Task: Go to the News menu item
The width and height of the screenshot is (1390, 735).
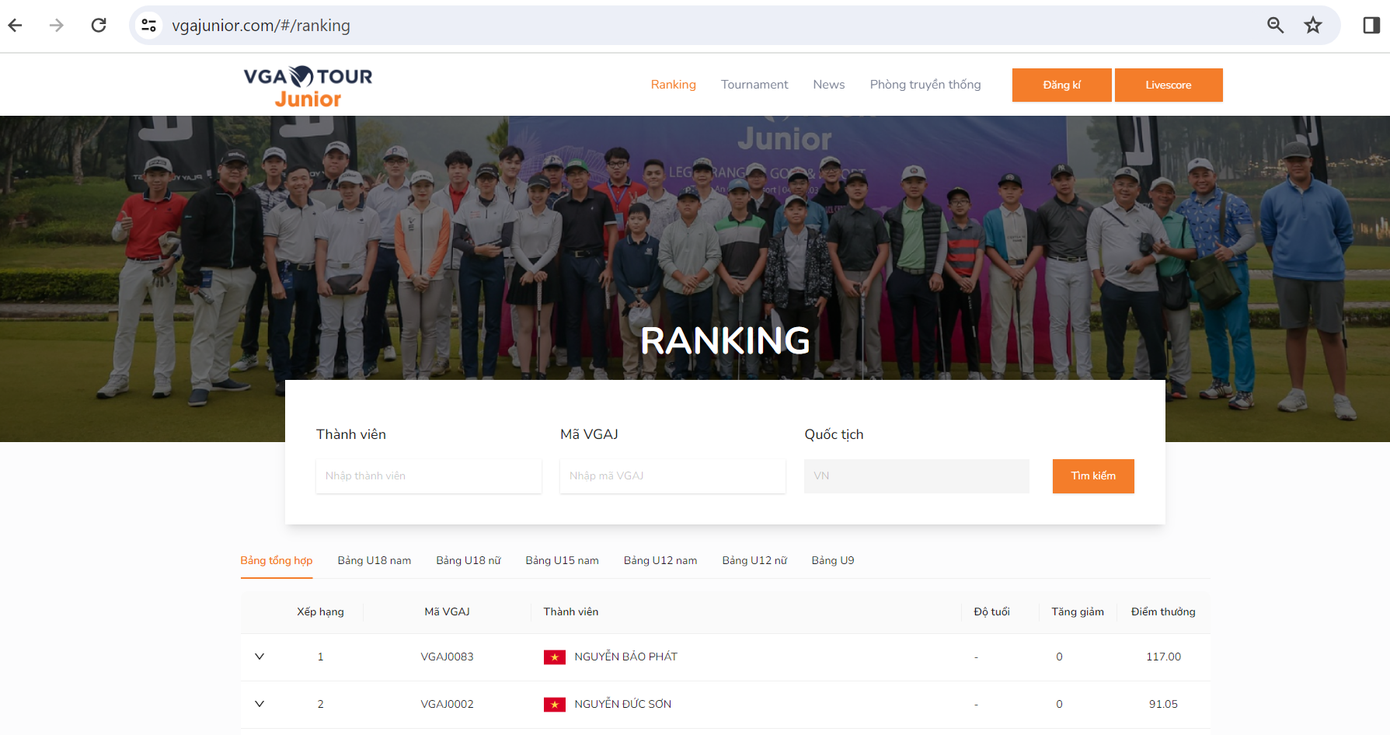Action: coord(828,85)
